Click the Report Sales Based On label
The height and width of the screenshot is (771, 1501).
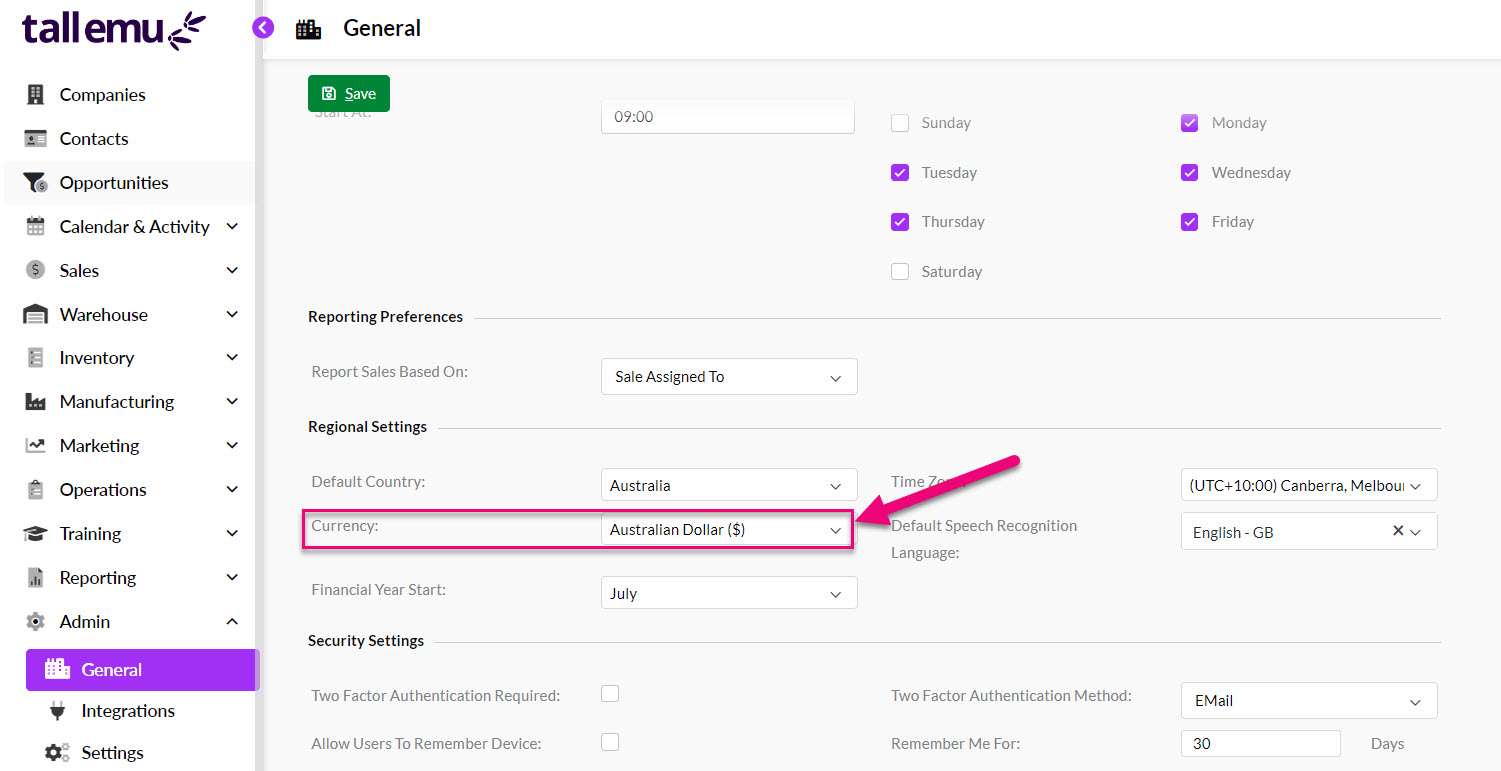[x=390, y=372]
